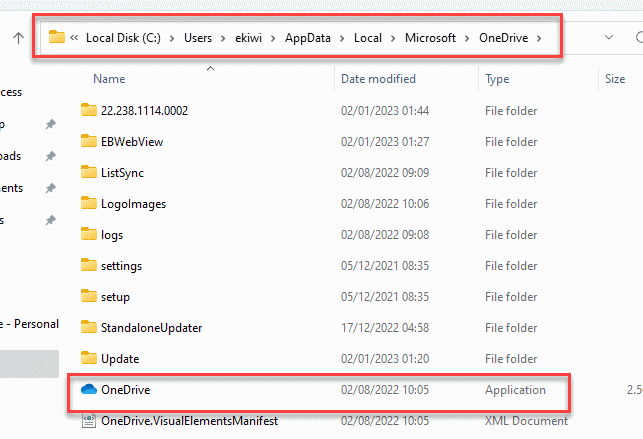Click OneDrive breadcrumb in address bar
Image resolution: width=643 pixels, height=439 pixels.
click(x=504, y=38)
